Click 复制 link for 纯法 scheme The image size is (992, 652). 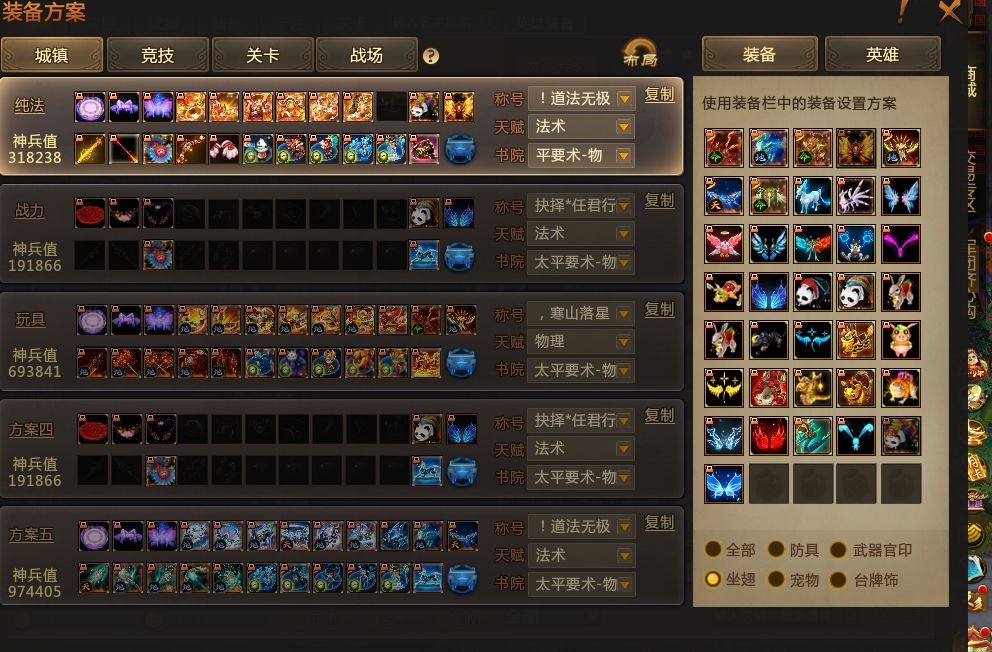click(x=659, y=95)
